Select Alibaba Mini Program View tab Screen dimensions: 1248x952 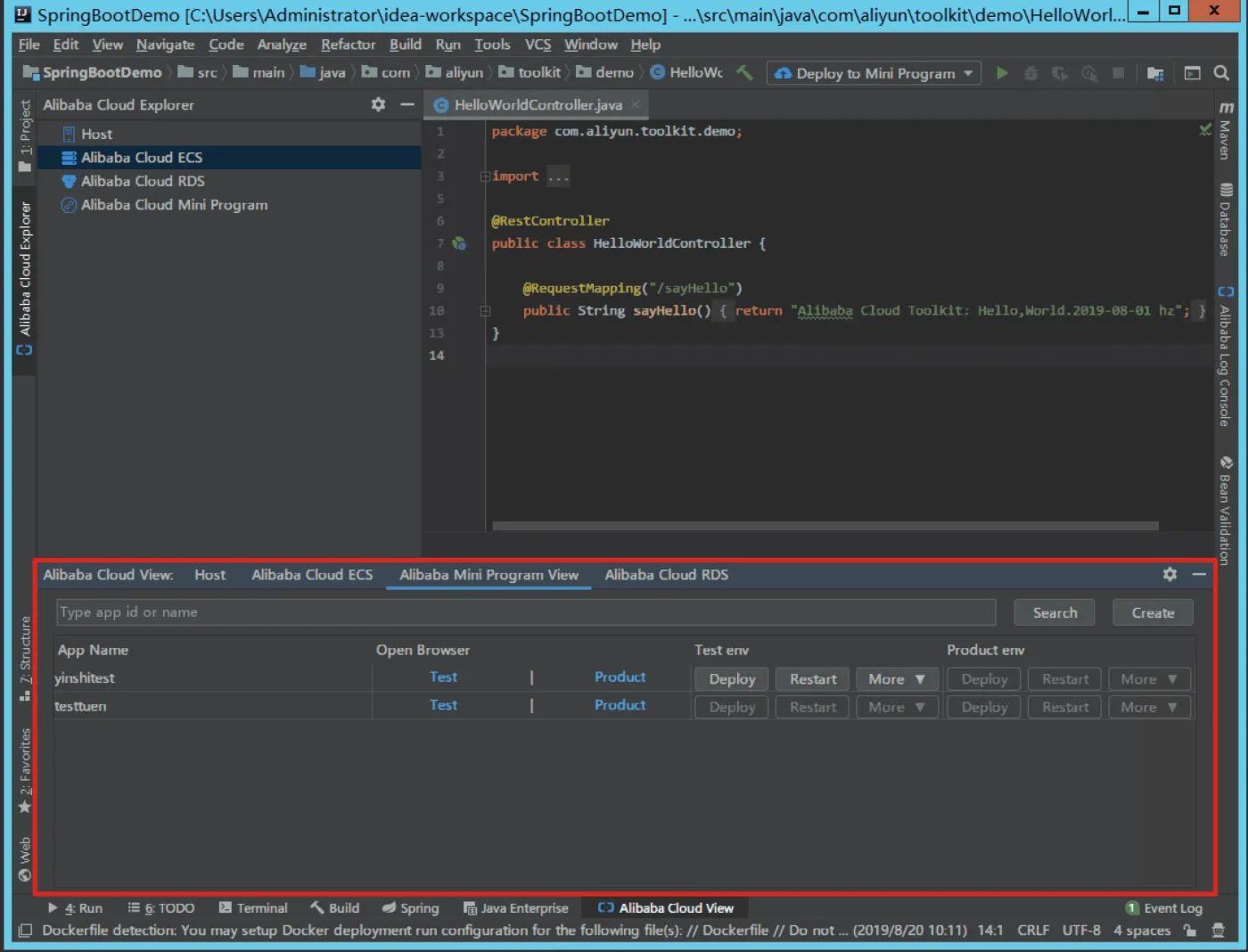pyautogui.click(x=489, y=575)
